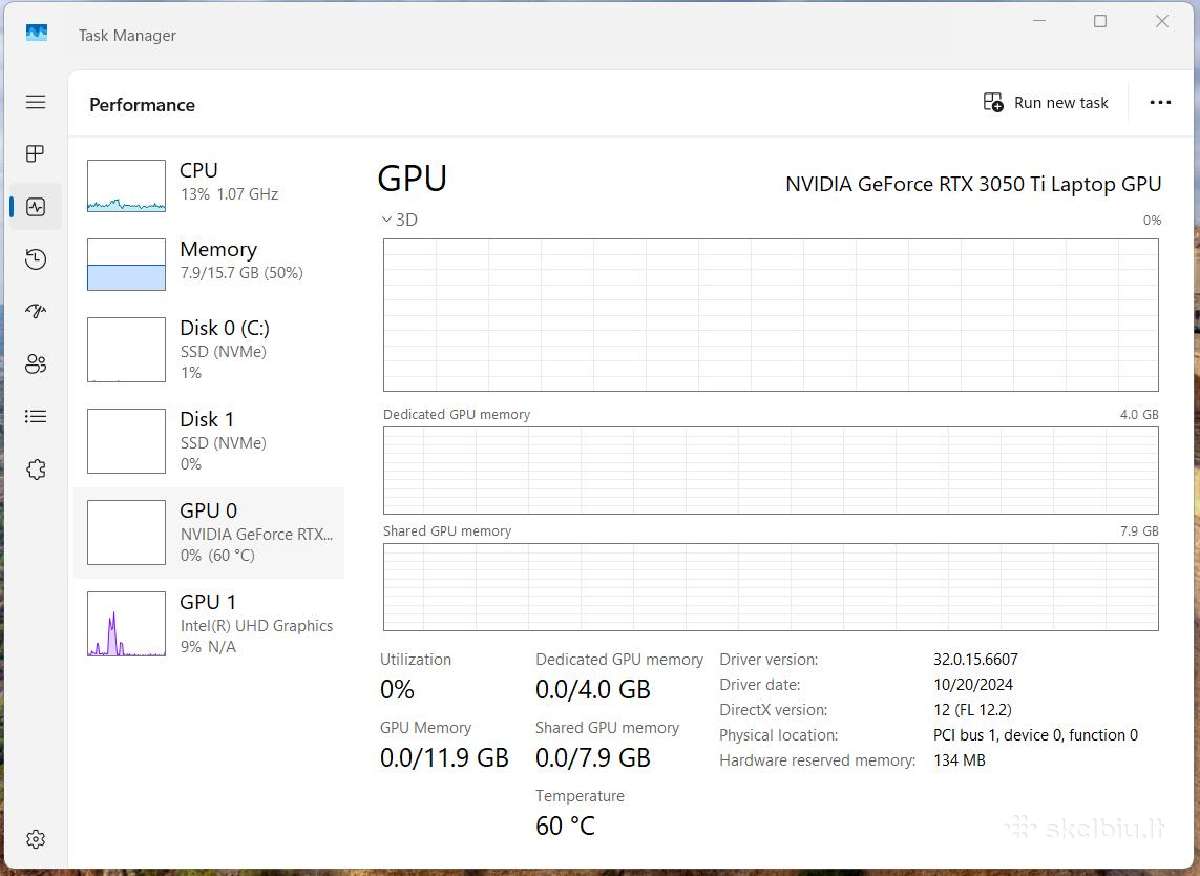This screenshot has width=1200, height=876.
Task: Click the Disk 1 activity thumbnail
Action: (126, 441)
